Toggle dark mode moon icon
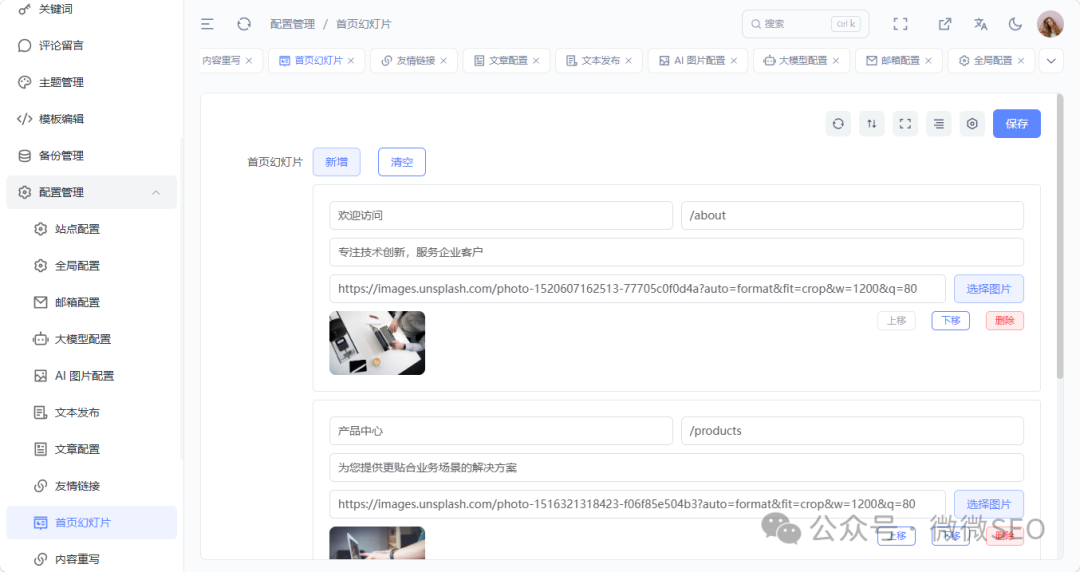The image size is (1080, 572). click(1015, 24)
